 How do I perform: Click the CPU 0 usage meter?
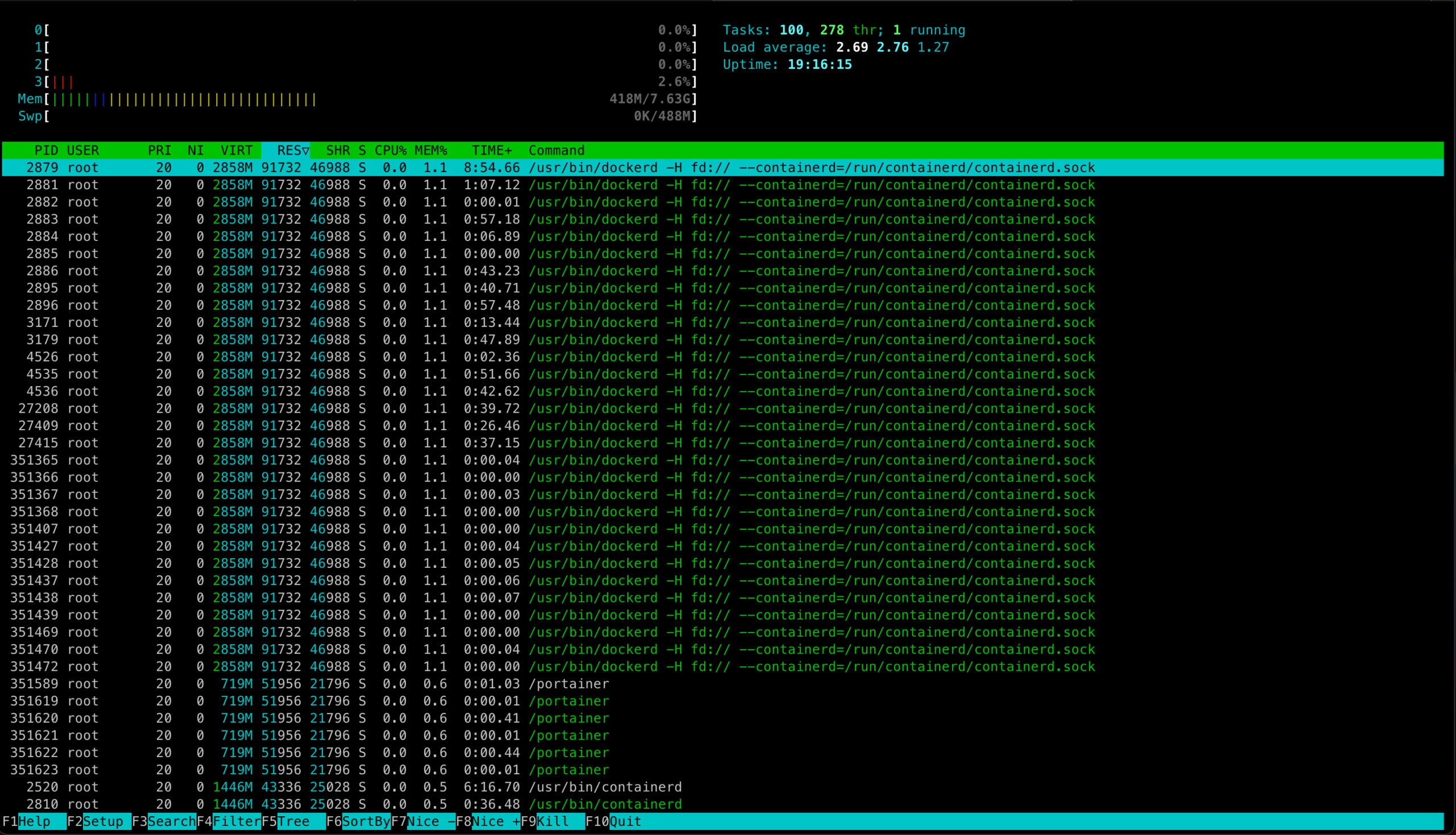click(x=366, y=30)
